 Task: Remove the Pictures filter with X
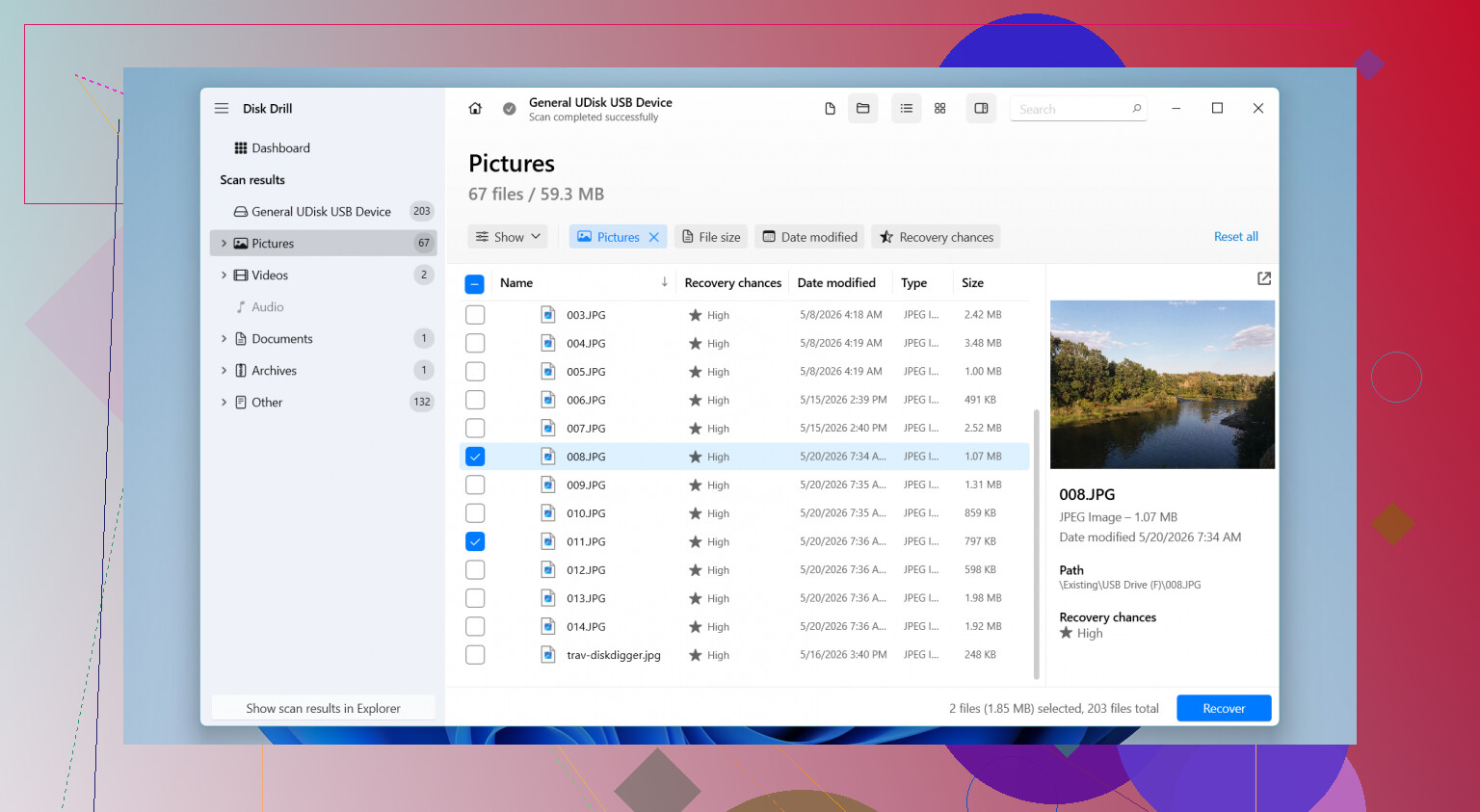[x=654, y=237]
